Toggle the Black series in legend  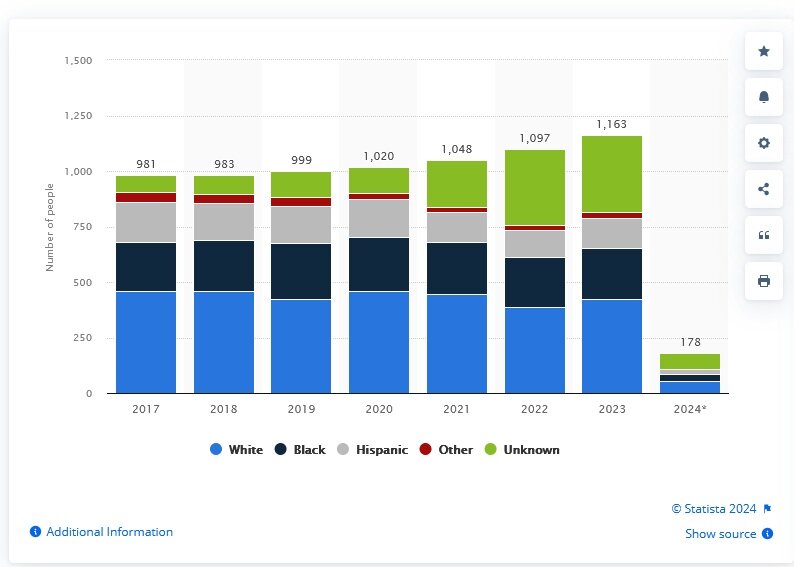300,450
